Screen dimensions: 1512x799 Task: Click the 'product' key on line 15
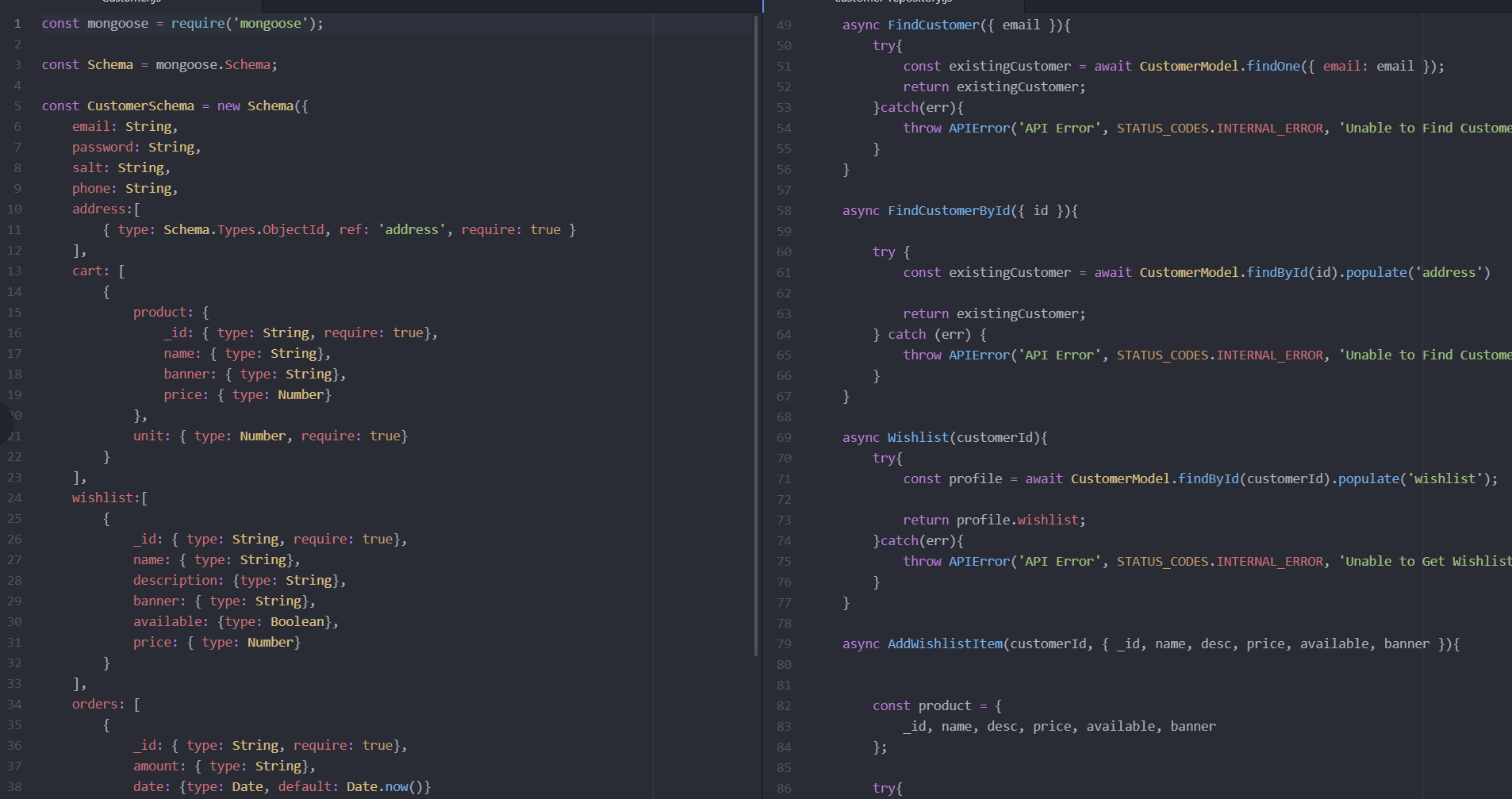(x=159, y=312)
